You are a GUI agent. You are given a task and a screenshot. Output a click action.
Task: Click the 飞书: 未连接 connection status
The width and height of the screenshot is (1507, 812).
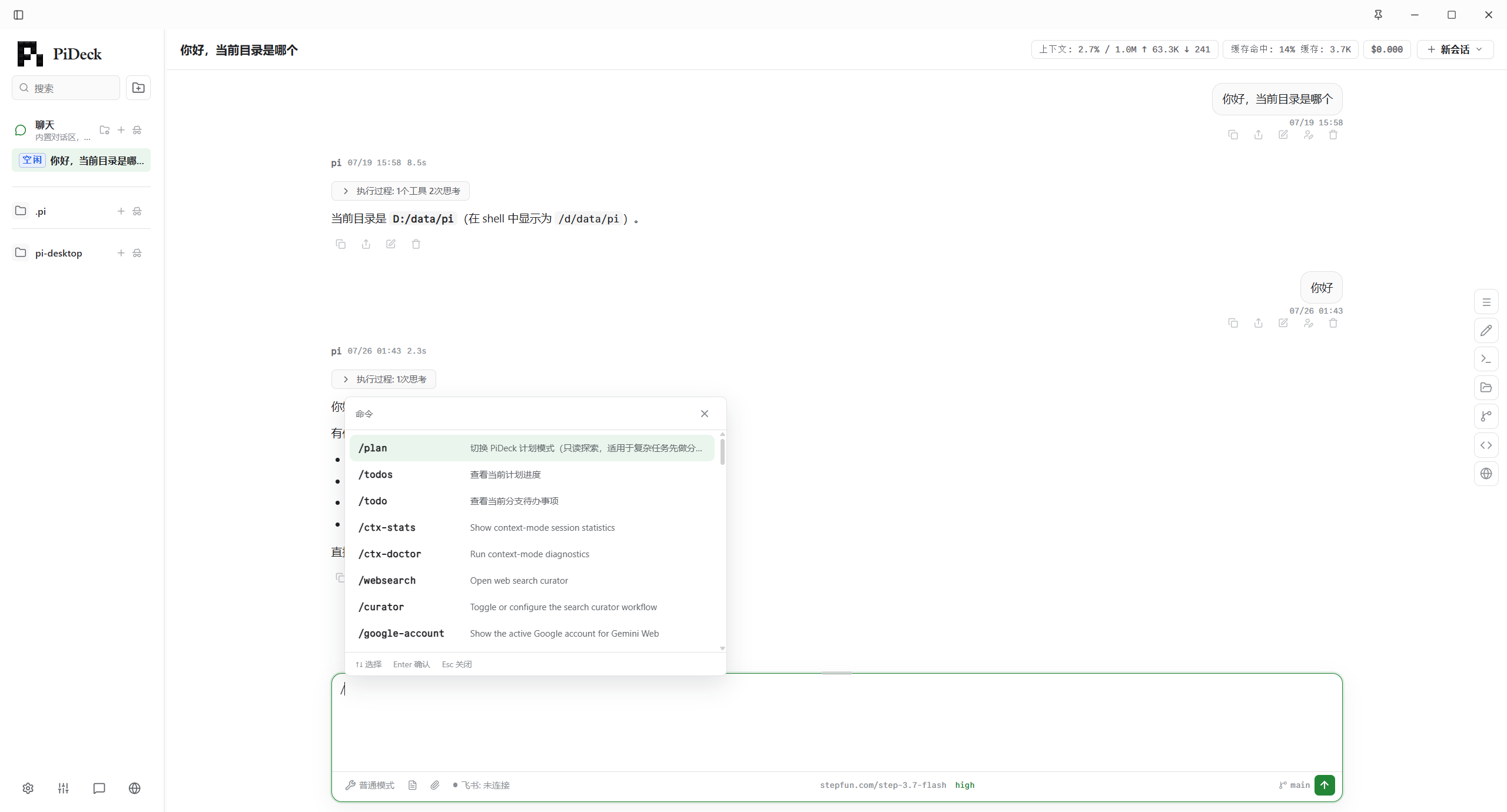tap(482, 786)
